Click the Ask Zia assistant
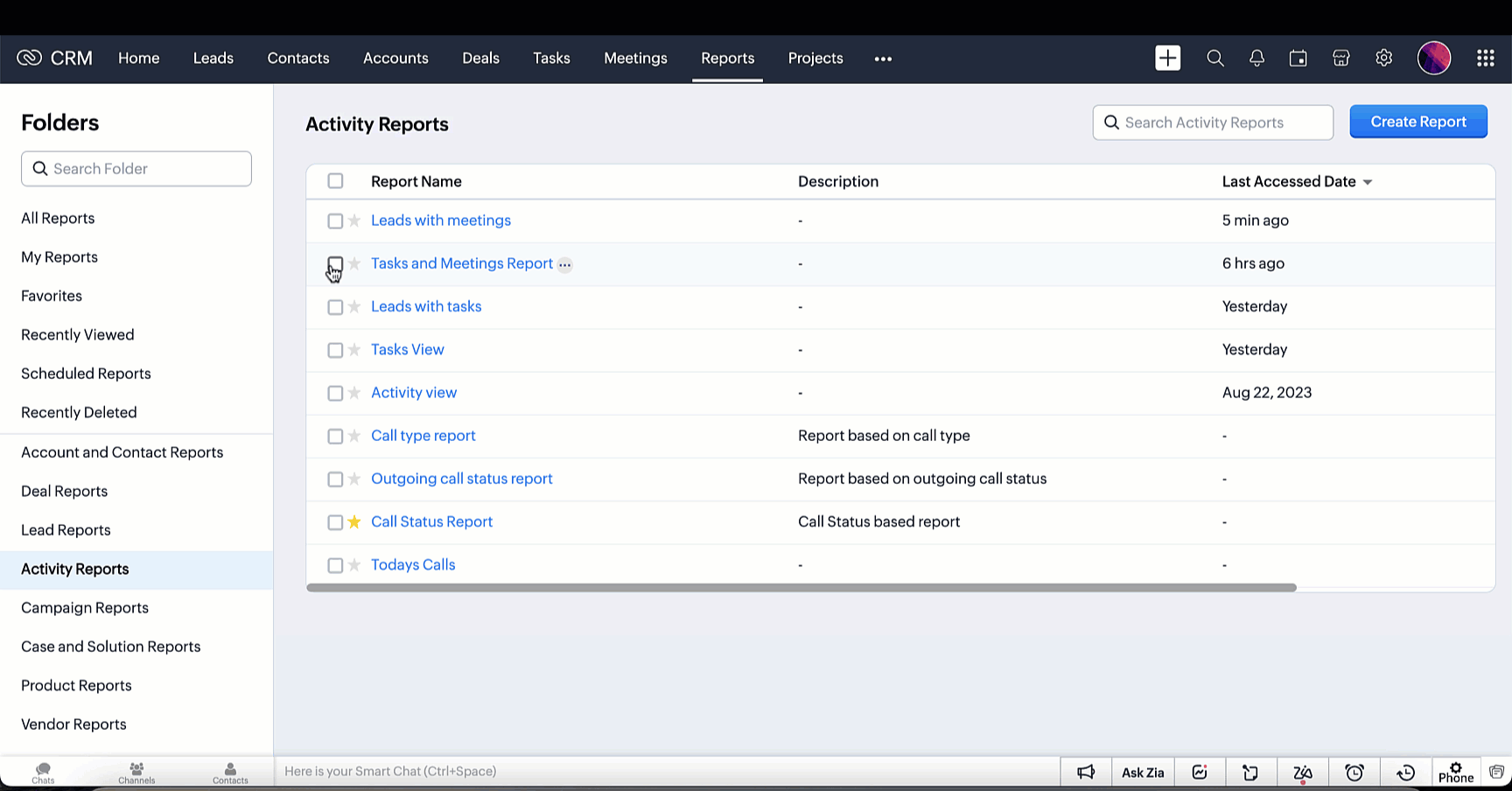This screenshot has width=1512, height=791. click(x=1143, y=773)
